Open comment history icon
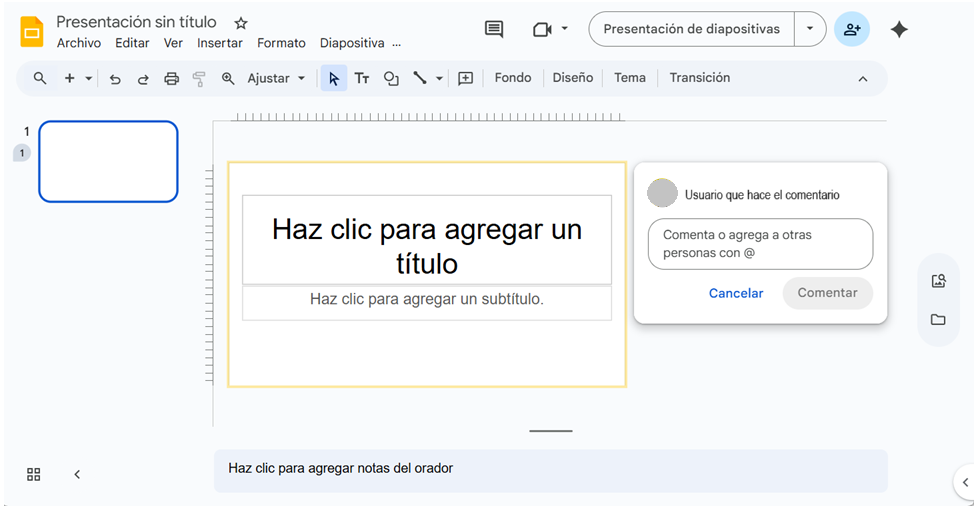Screen dimensions: 975x507 [x=494, y=29]
